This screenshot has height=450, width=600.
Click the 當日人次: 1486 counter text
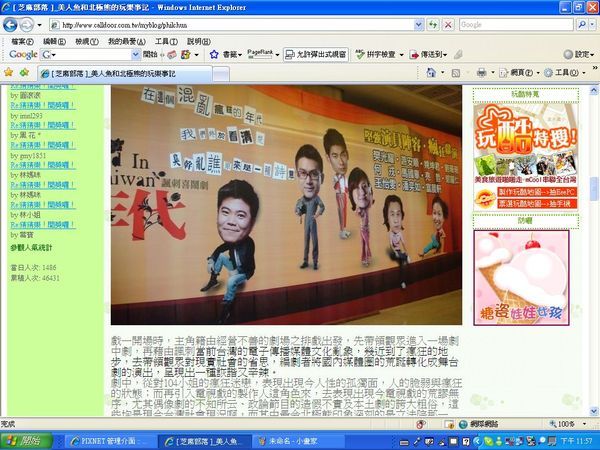(33, 267)
